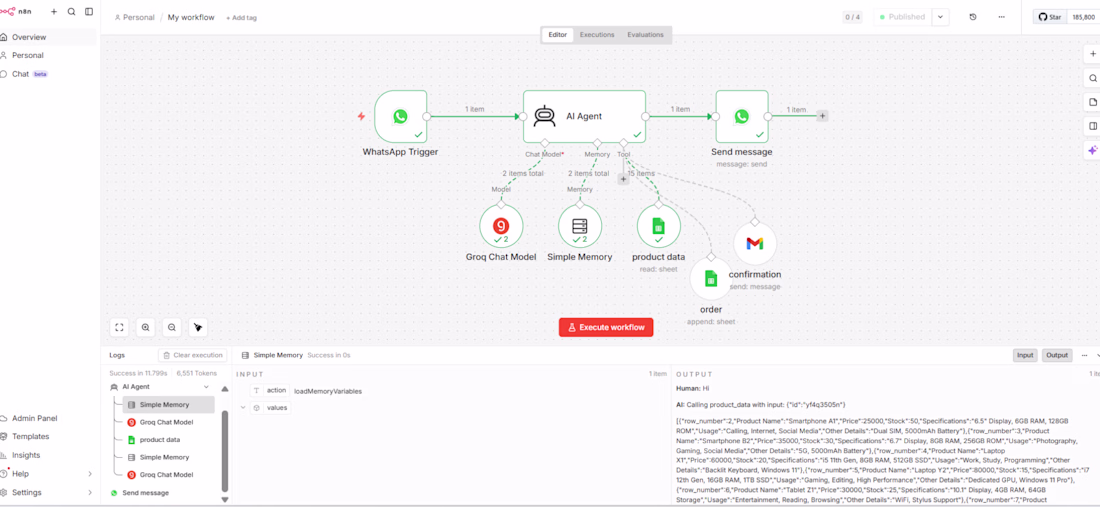Click Add tag button

coord(241,18)
